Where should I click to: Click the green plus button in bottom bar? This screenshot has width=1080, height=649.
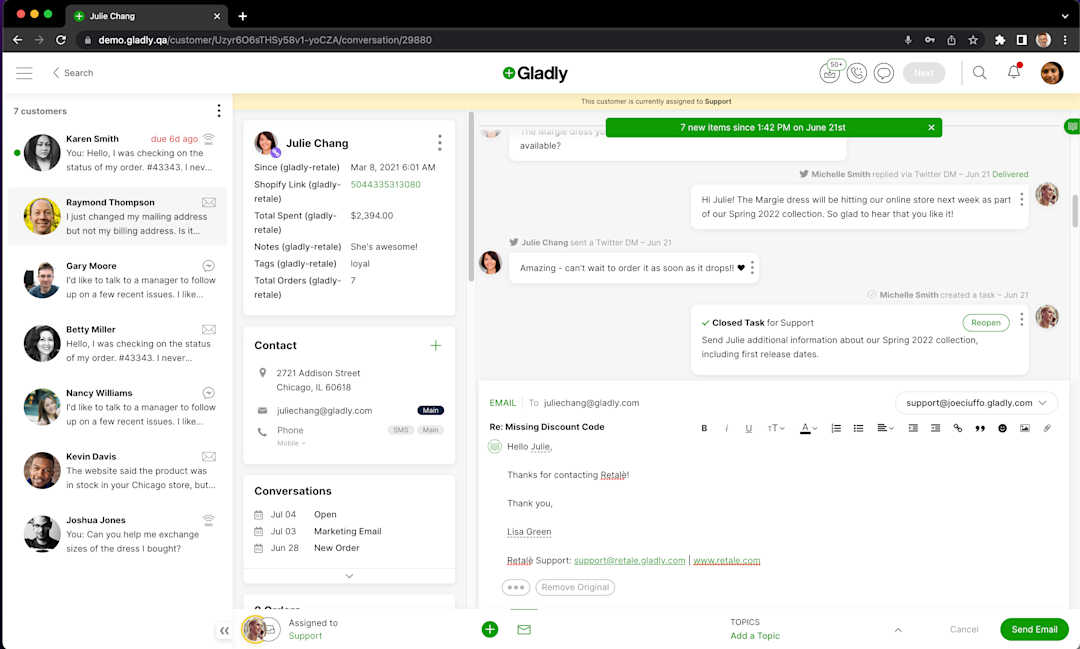tap(490, 629)
